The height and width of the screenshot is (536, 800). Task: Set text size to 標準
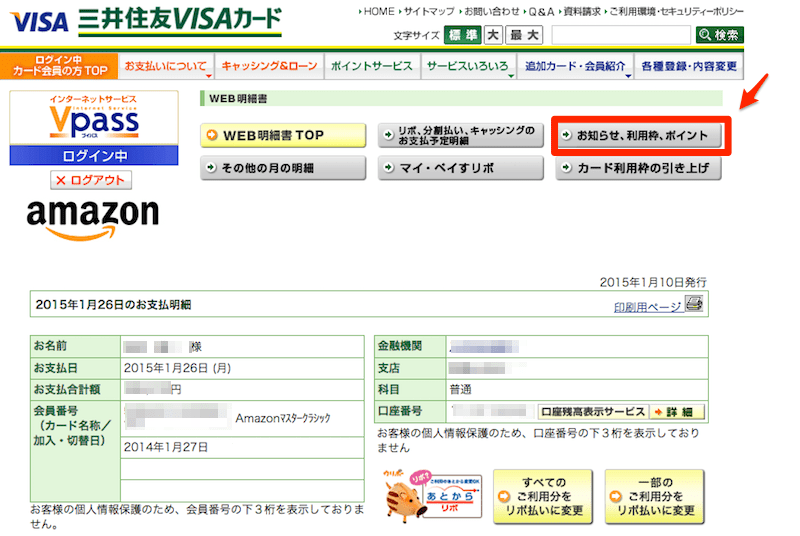pyautogui.click(x=463, y=35)
